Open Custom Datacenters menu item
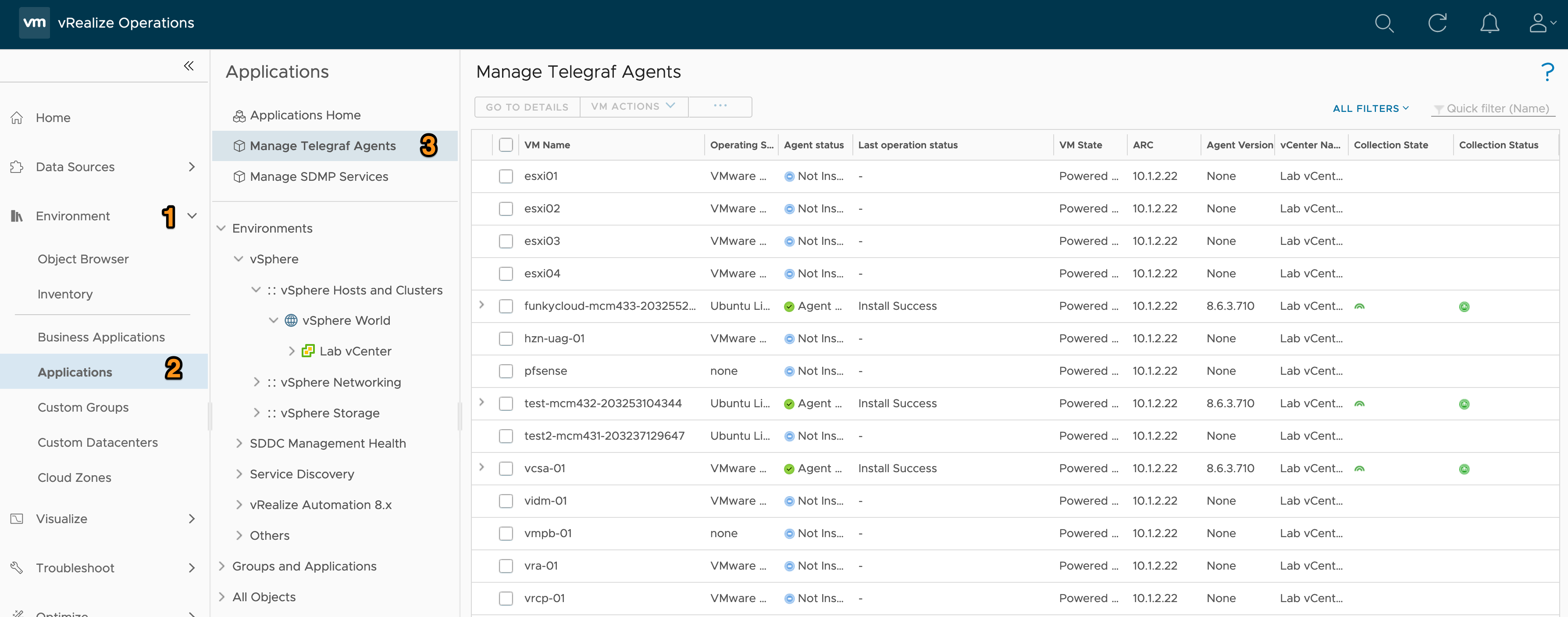1568x617 pixels. pyautogui.click(x=97, y=443)
